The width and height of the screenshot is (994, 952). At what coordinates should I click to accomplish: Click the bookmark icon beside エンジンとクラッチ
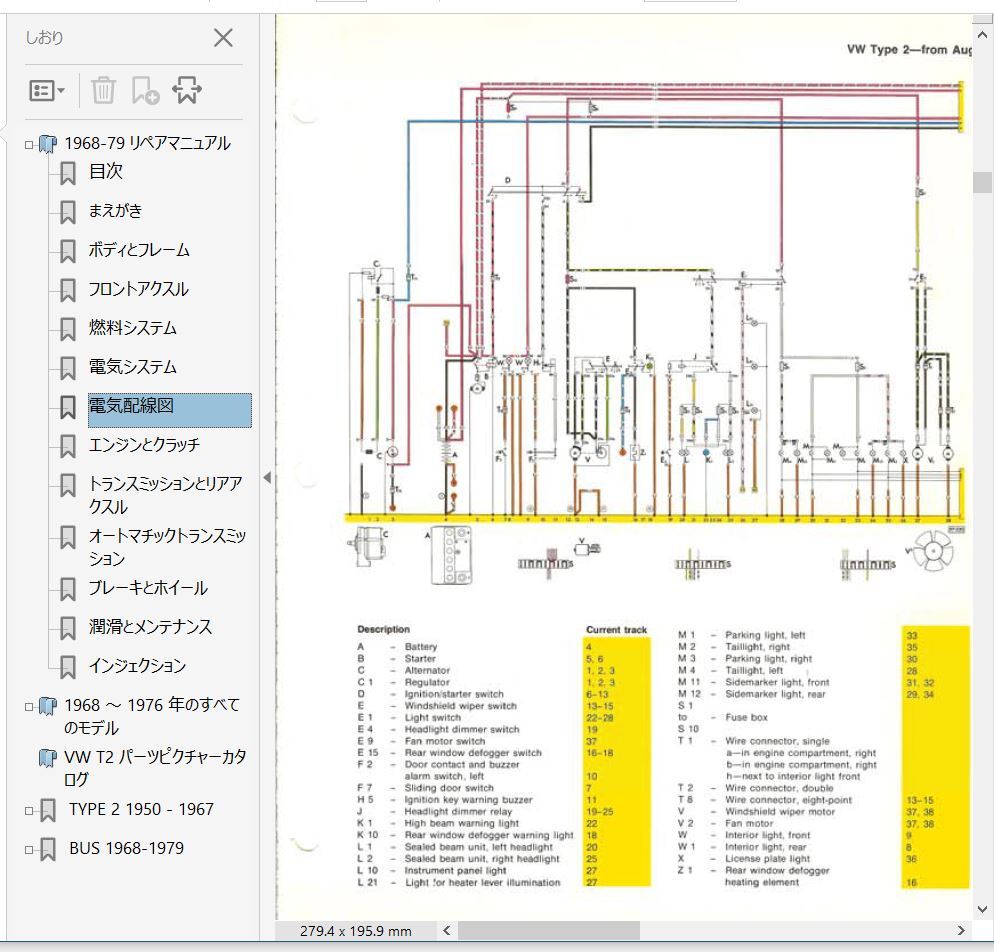[x=68, y=447]
